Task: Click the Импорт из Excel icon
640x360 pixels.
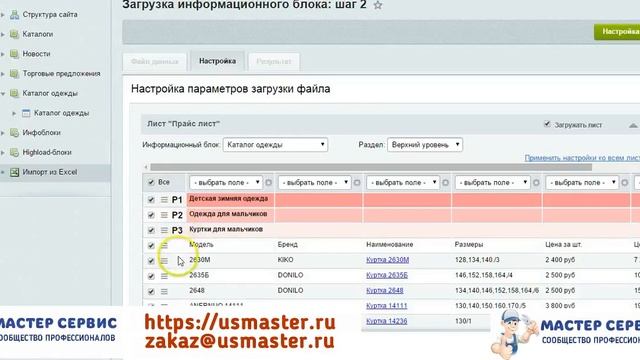Action: coord(15,172)
